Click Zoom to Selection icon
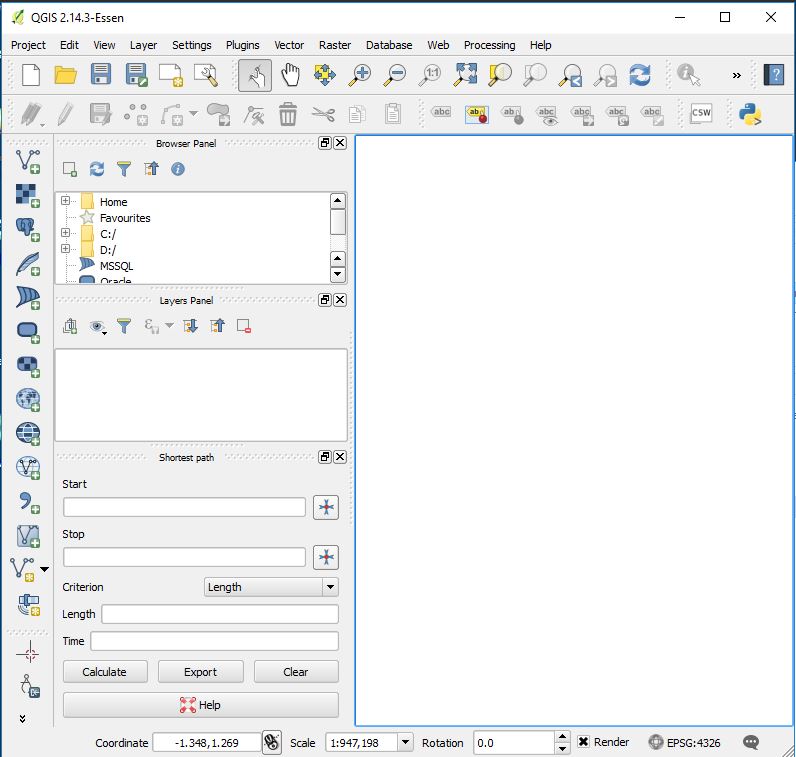 [500, 75]
